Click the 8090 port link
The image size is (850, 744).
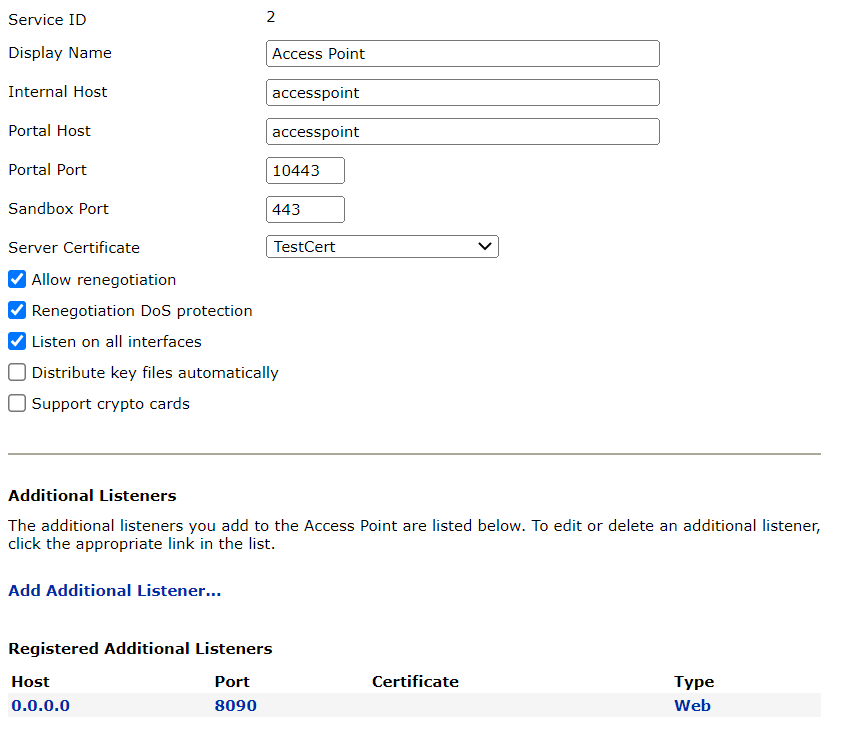(235, 706)
